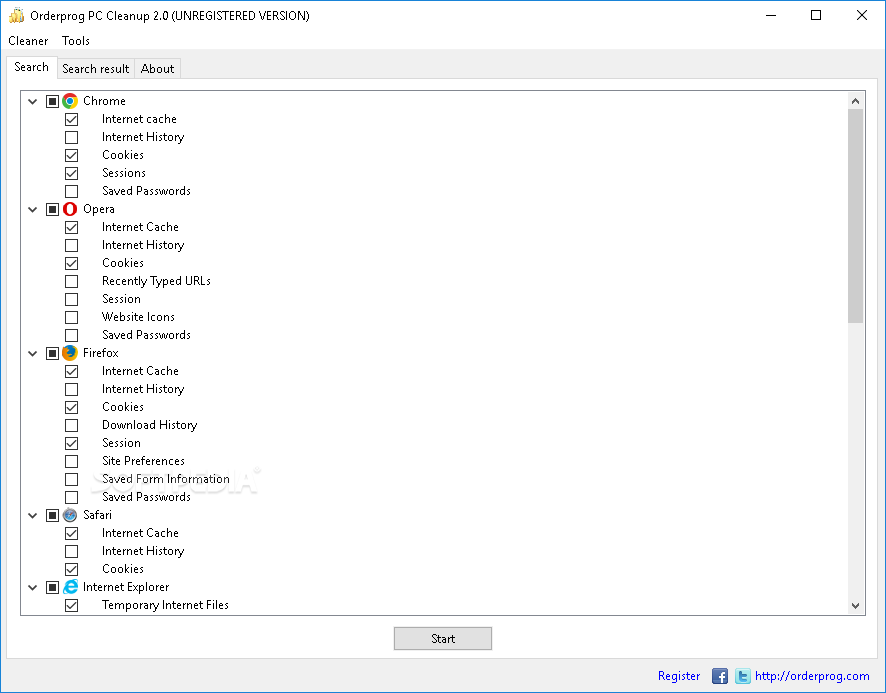Viewport: 886px width, 693px height.
Task: Uncheck Chrome Cookies
Action: click(x=71, y=155)
